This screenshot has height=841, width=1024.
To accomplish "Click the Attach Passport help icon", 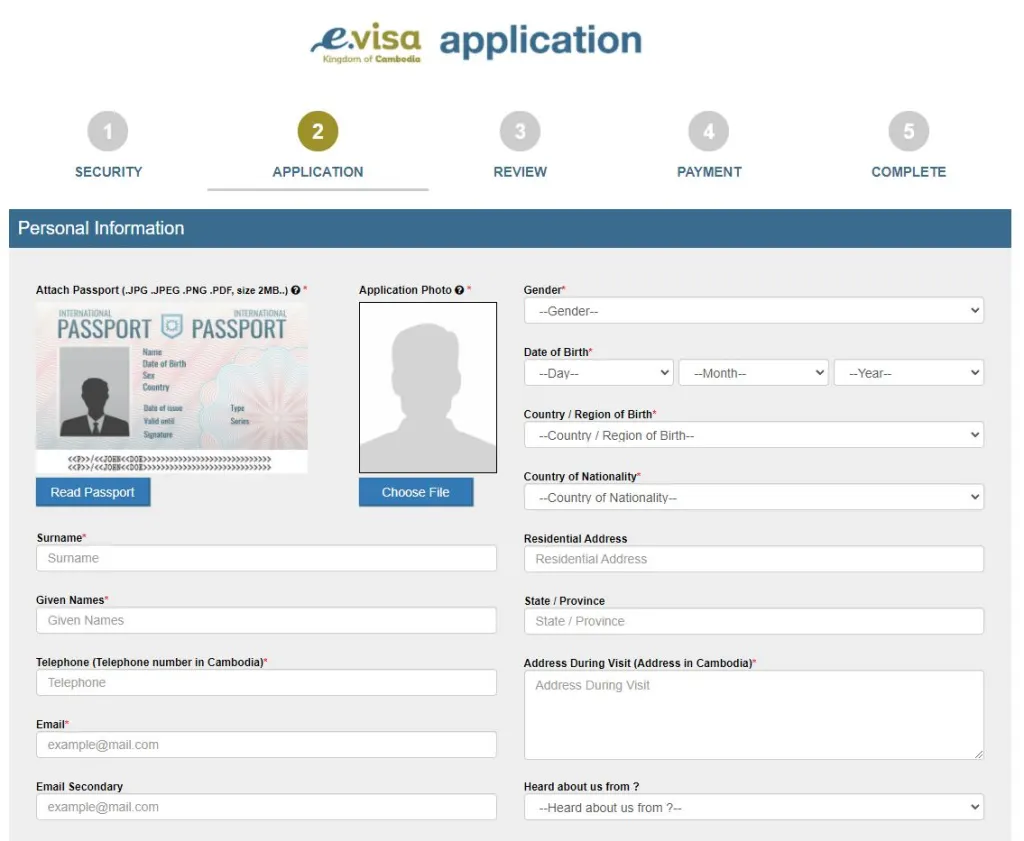I will click(x=296, y=290).
